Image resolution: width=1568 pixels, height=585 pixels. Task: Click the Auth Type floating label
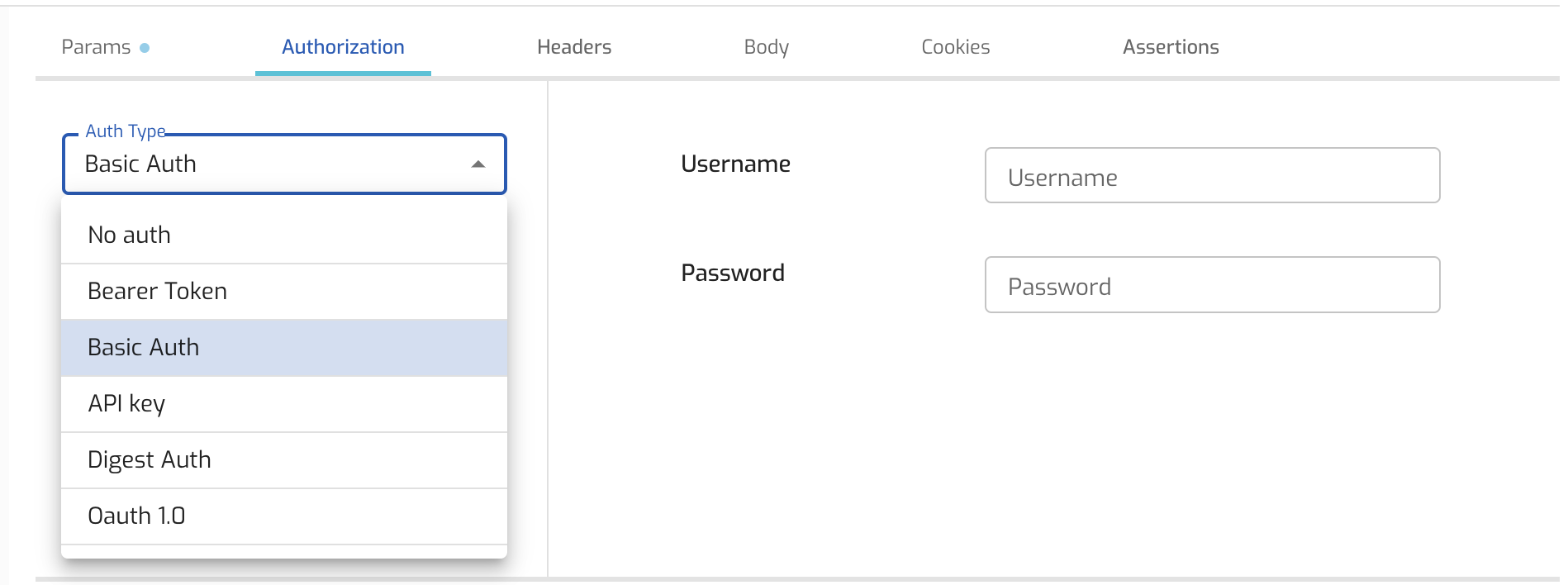pos(126,131)
